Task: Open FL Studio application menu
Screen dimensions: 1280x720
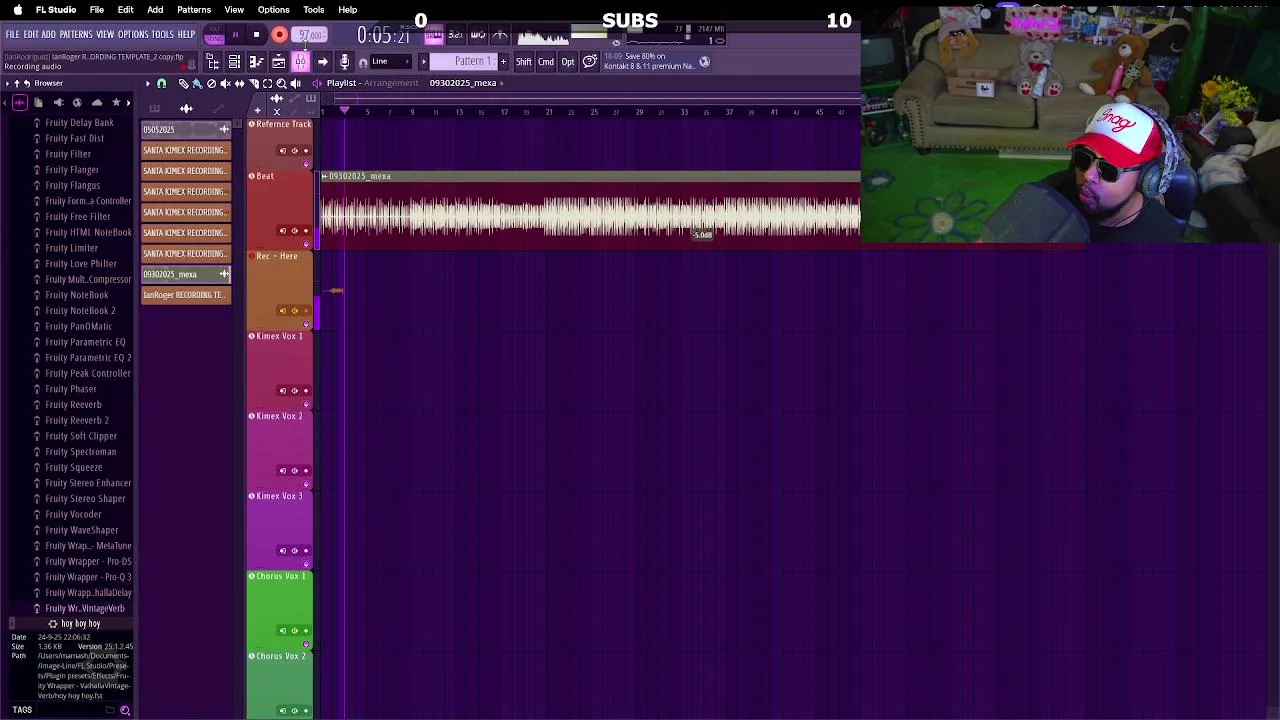Action: [56, 10]
